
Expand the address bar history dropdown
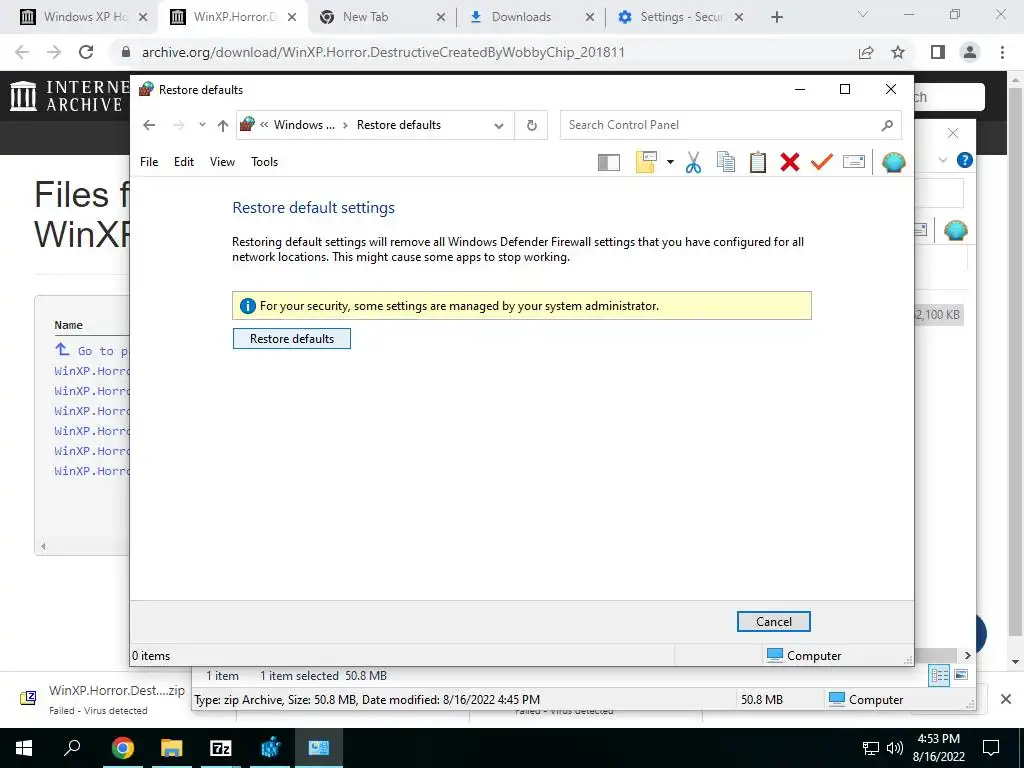coord(499,125)
